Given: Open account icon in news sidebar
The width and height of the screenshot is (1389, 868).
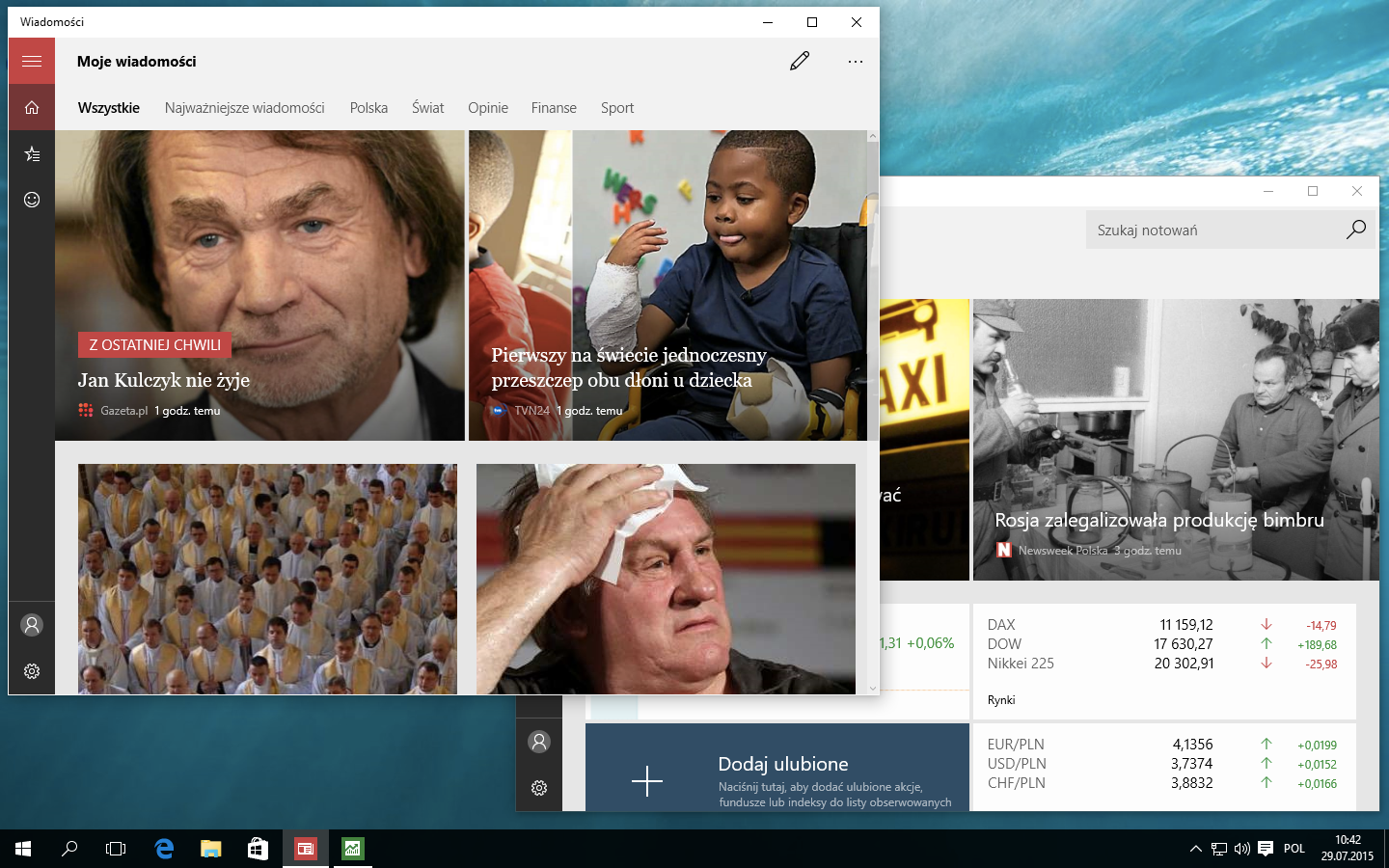Looking at the screenshot, I should pyautogui.click(x=32, y=625).
